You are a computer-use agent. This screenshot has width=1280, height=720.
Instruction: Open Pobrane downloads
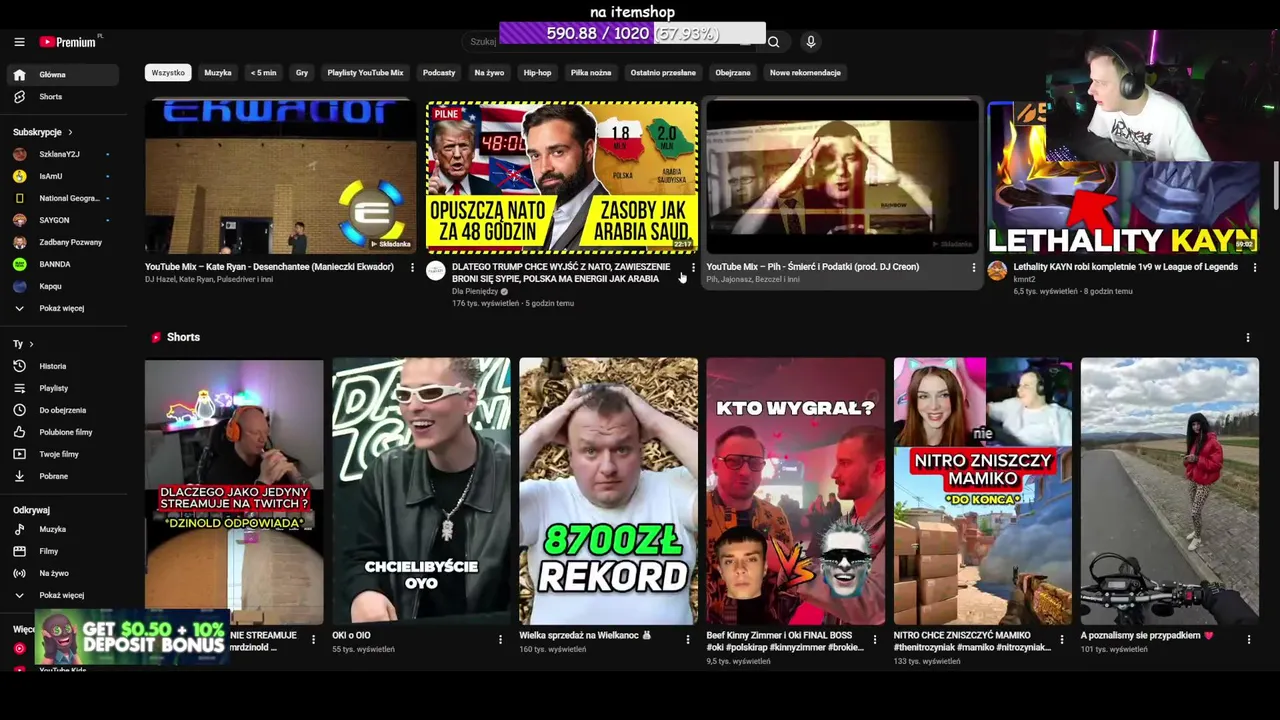point(63,476)
